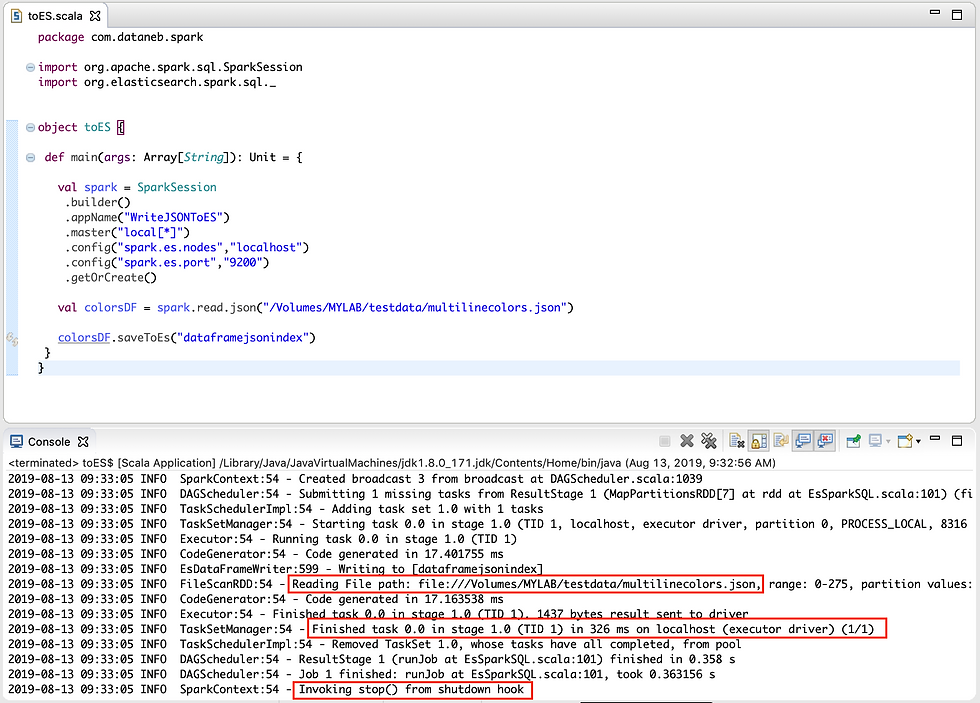Click the Console monitor icon on its tab

(x=16, y=442)
